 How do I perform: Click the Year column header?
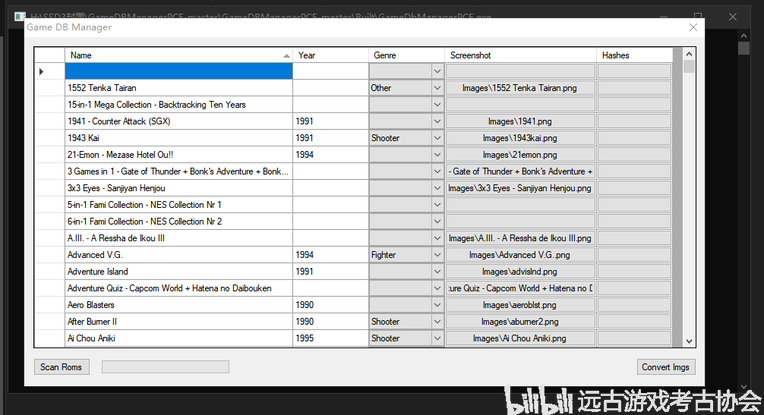click(x=330, y=55)
